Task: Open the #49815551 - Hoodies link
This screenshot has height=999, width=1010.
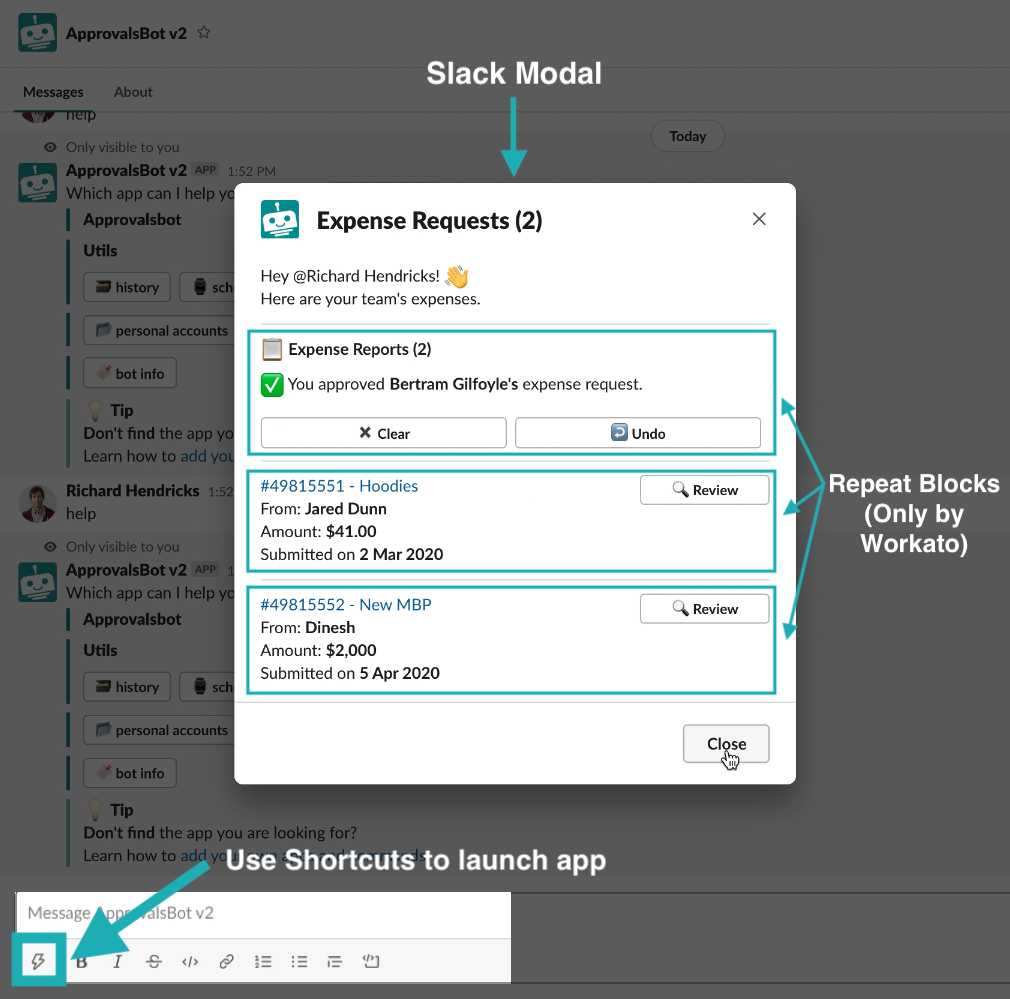Action: point(339,486)
